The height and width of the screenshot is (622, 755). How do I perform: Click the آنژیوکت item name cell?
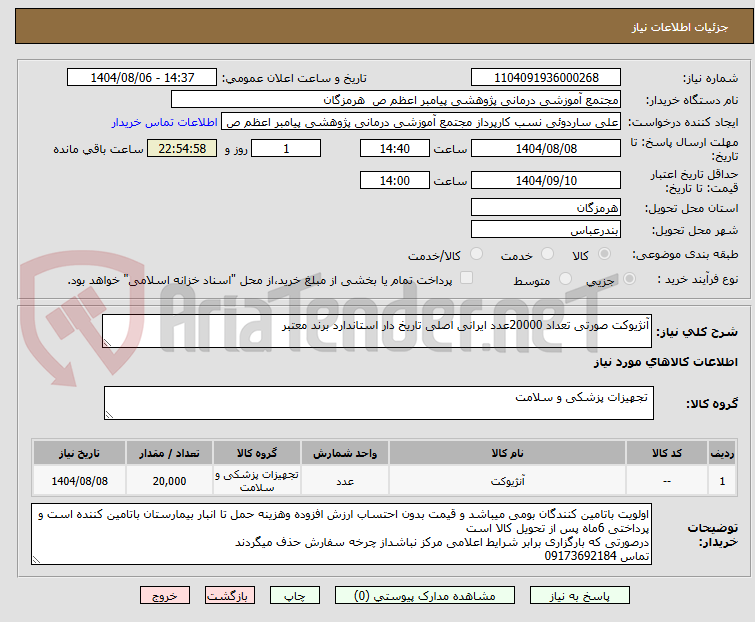[x=508, y=481]
